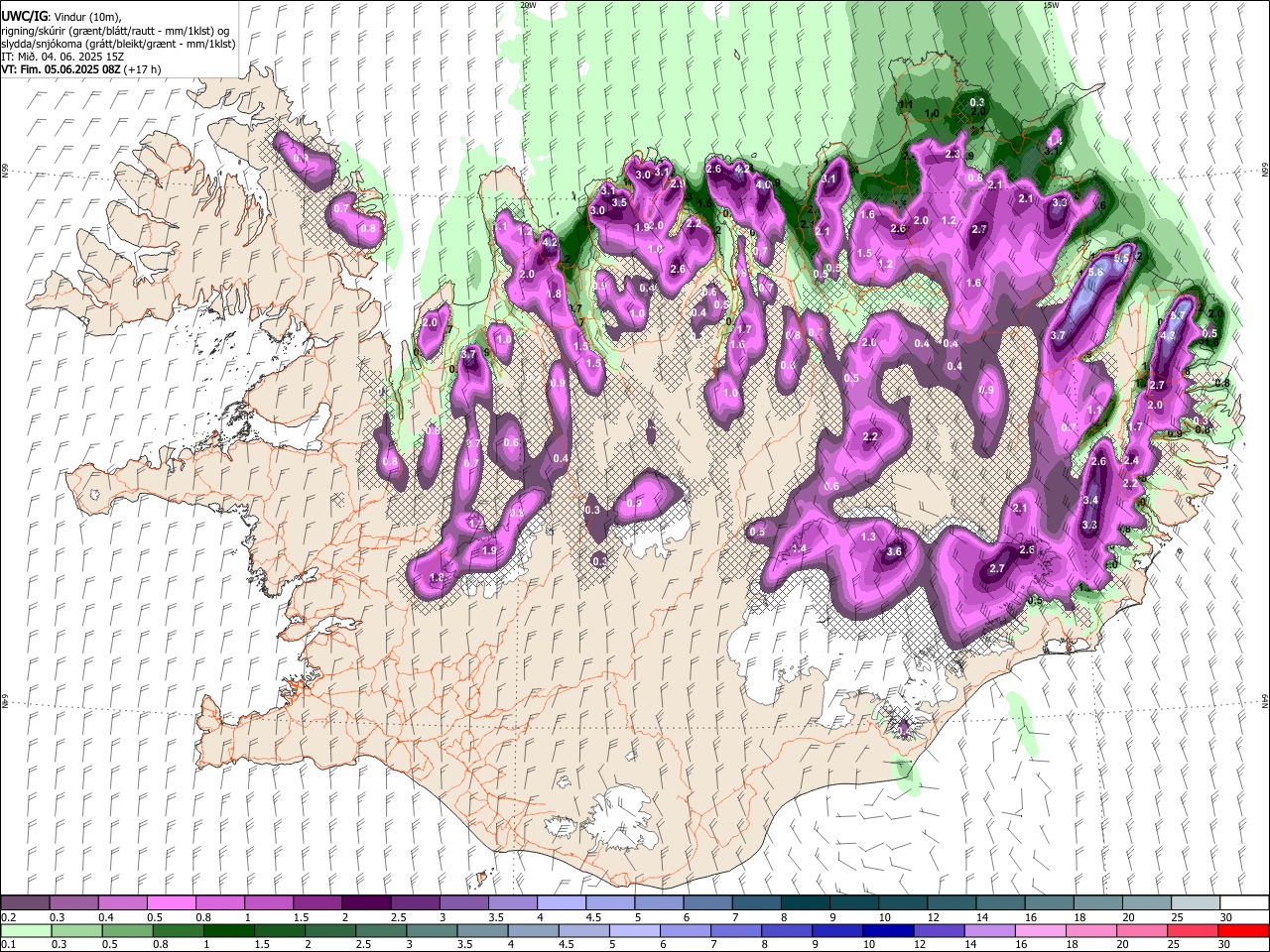Select the bright red rain swatch at 30
Image resolution: width=1270 pixels, height=952 pixels.
[1242, 930]
